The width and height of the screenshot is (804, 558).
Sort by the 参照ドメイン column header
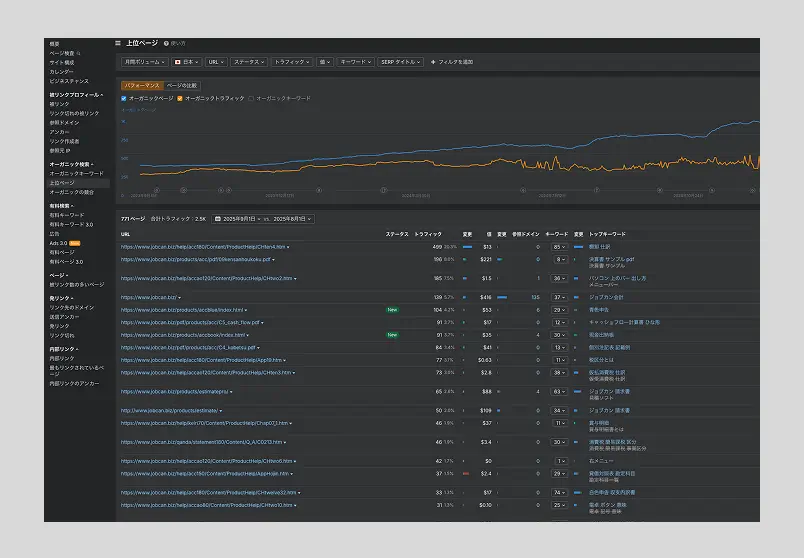(x=526, y=234)
